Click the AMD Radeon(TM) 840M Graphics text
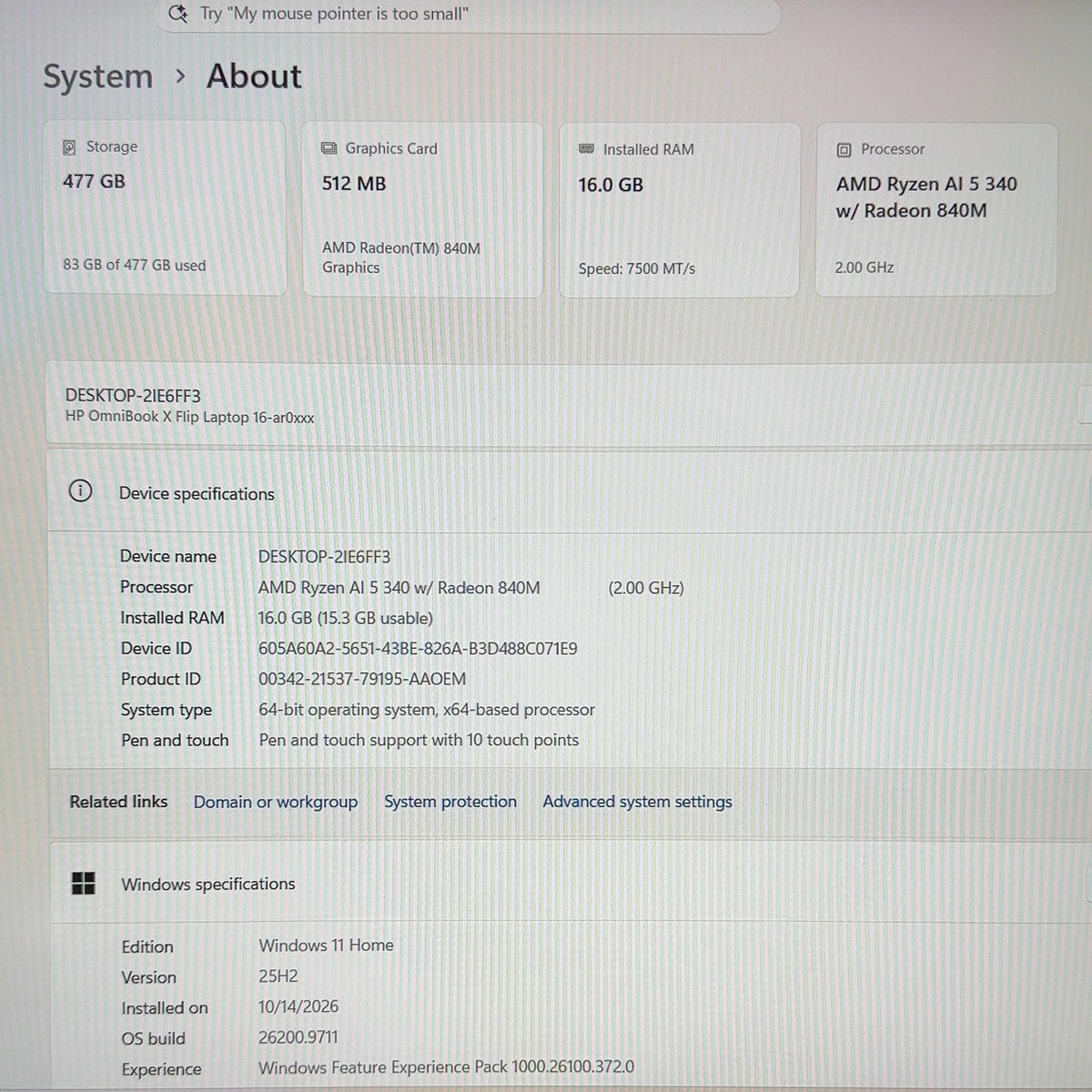Image resolution: width=1092 pixels, height=1092 pixels. click(x=400, y=258)
